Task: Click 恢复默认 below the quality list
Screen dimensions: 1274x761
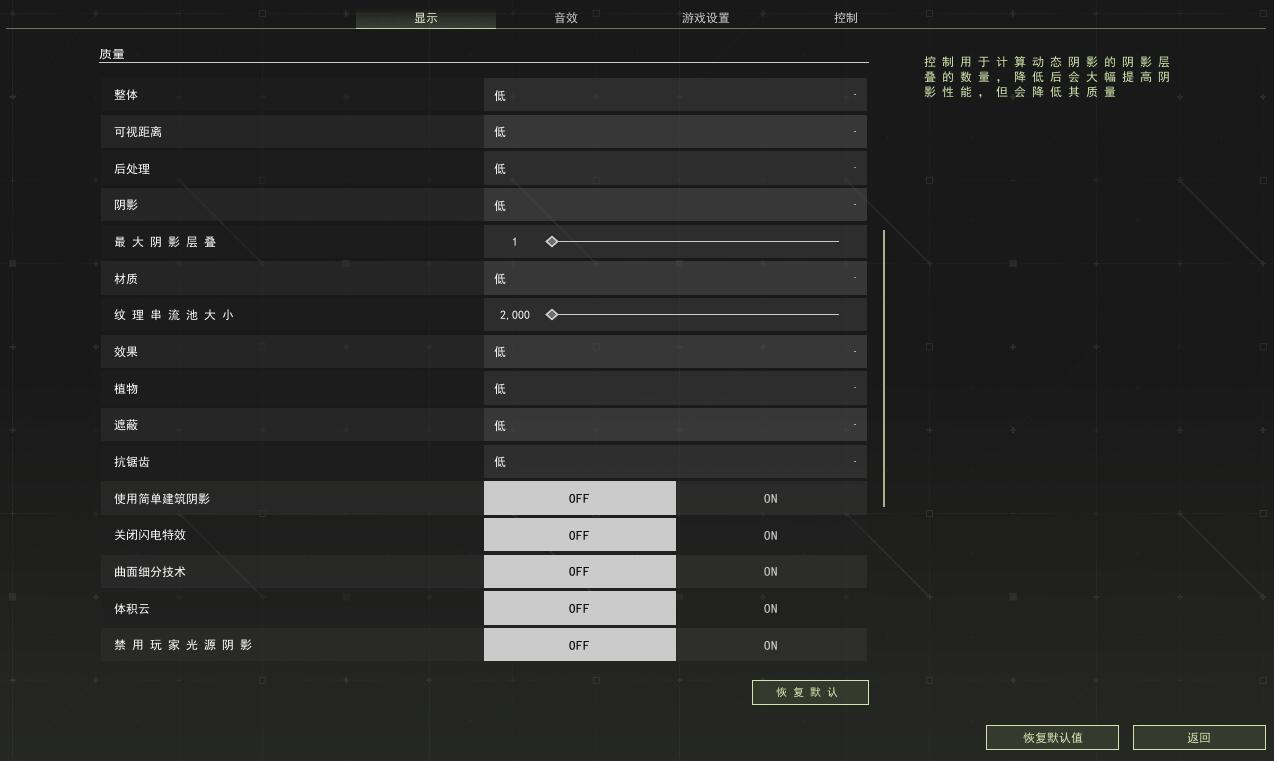Action: (810, 692)
